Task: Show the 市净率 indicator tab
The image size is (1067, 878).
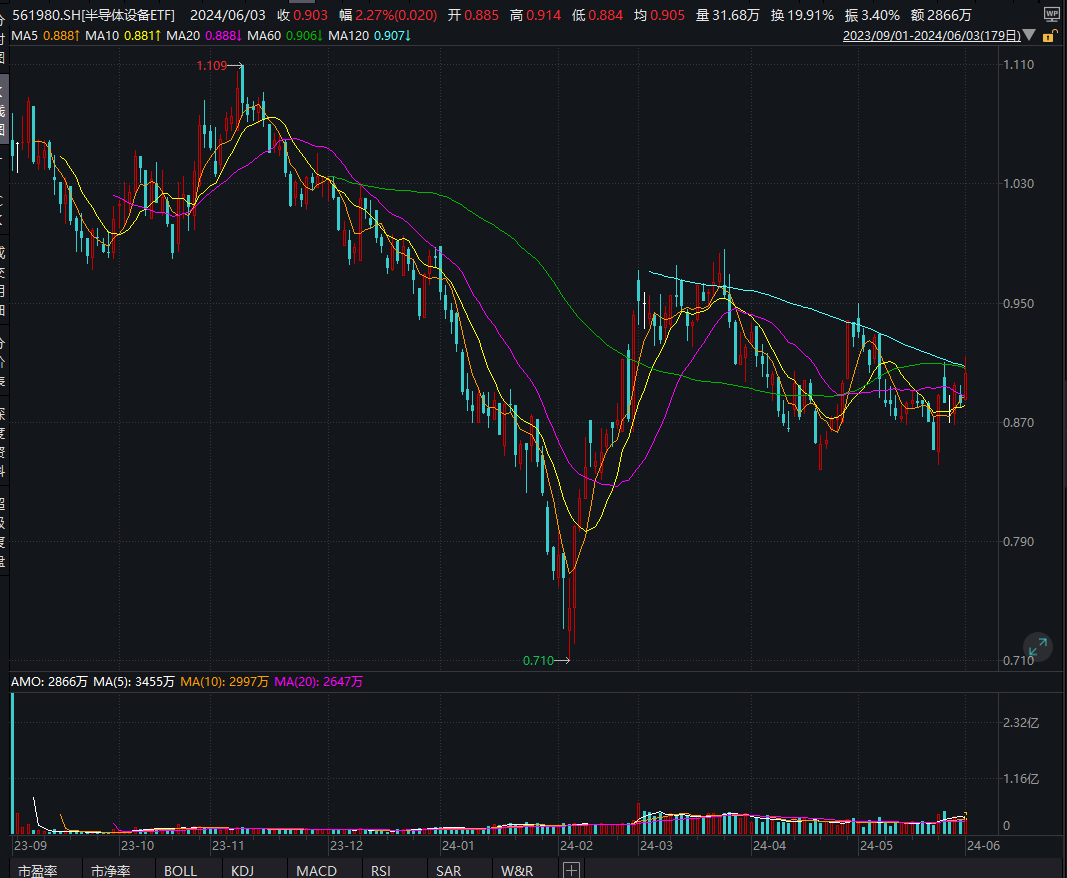Action: 110,871
